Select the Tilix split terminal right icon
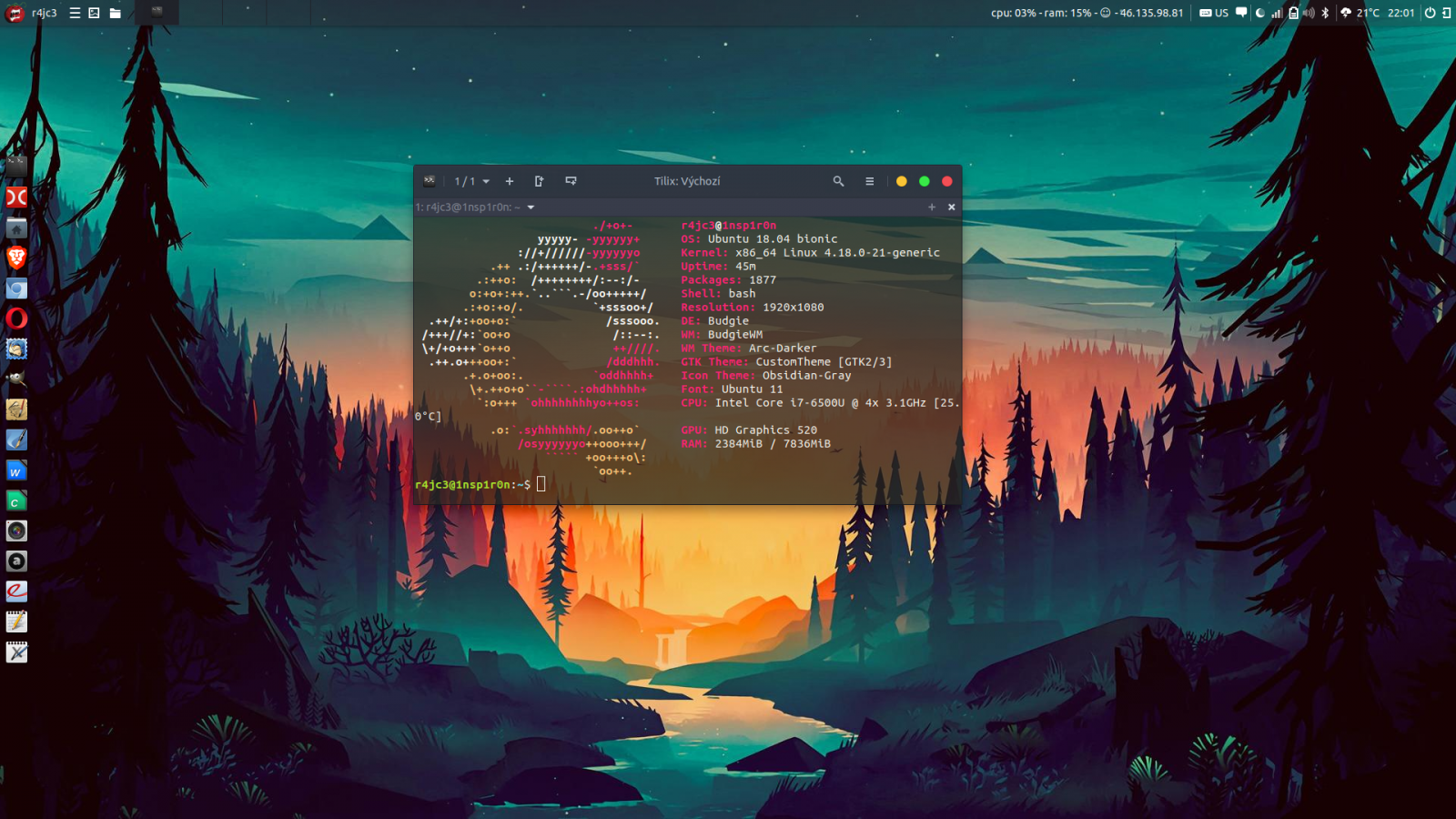This screenshot has width=1456, height=819. tap(538, 181)
